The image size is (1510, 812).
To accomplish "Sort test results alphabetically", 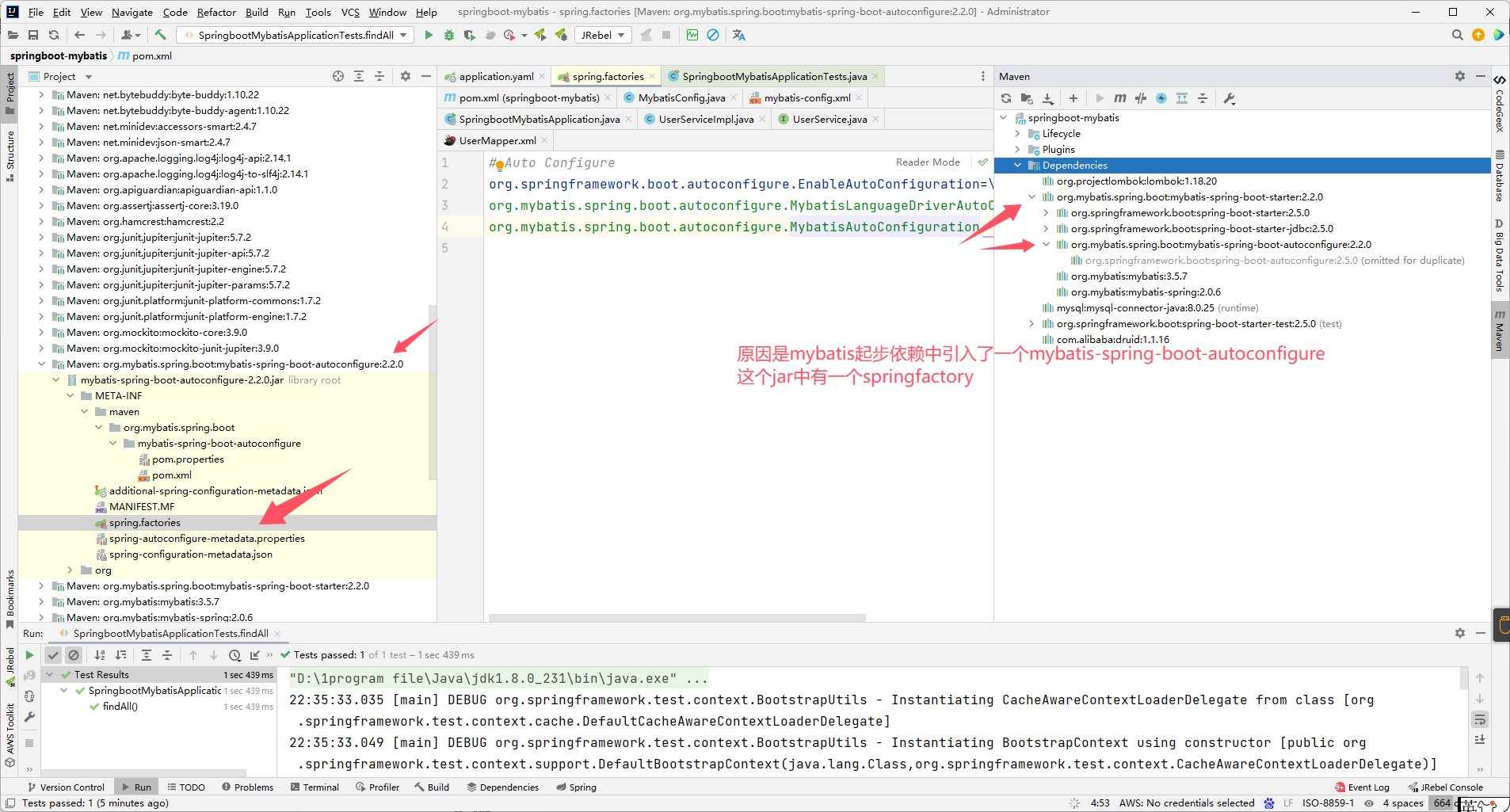I will point(100,655).
